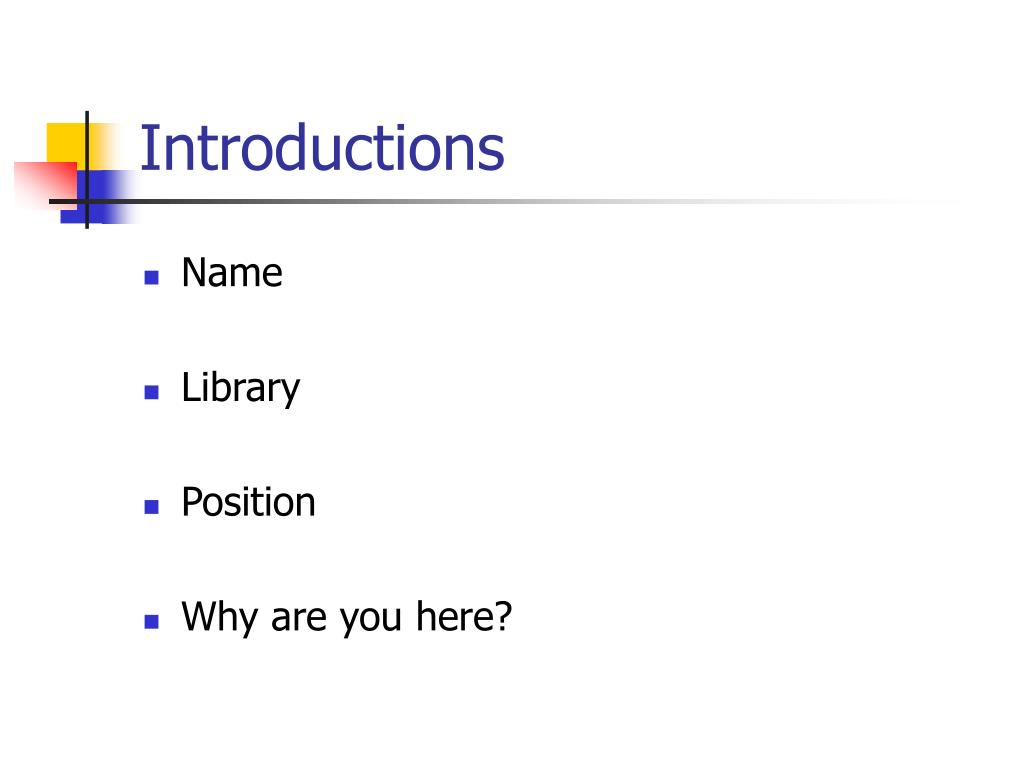Screen dimensions: 1024x768
Task: Click the capital I in Introductions
Action: (147, 148)
